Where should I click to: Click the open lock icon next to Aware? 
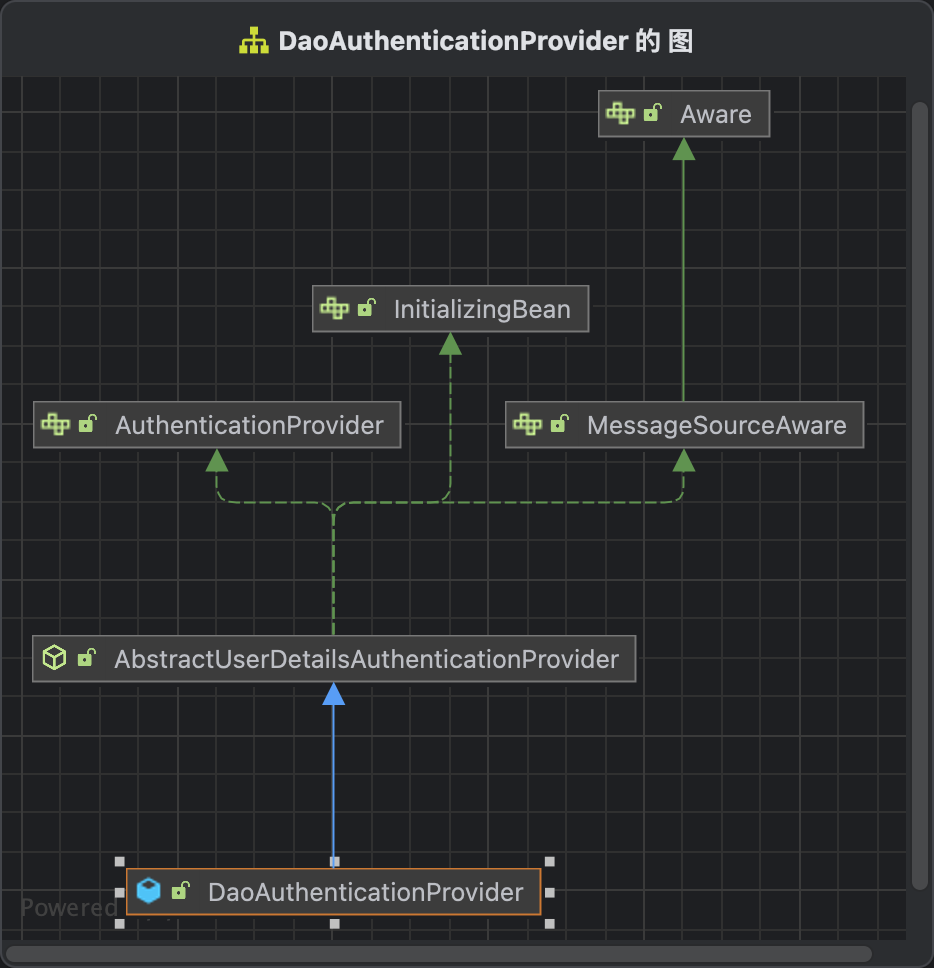[652, 113]
